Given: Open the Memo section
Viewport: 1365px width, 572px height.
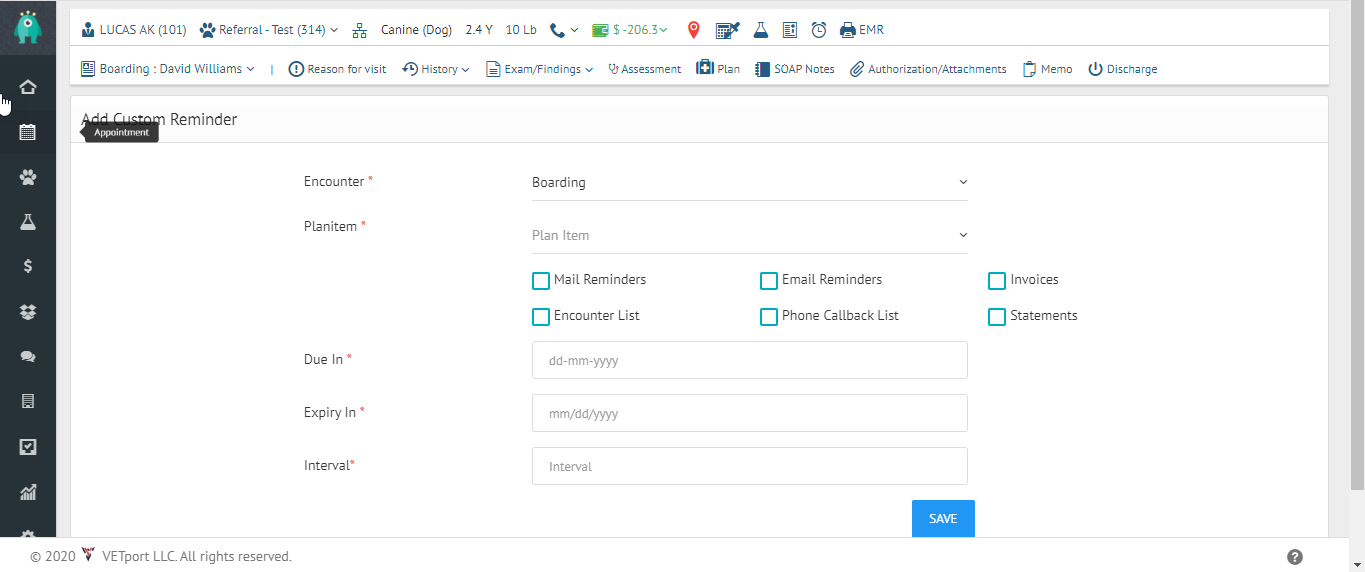Looking at the screenshot, I should coord(1047,69).
